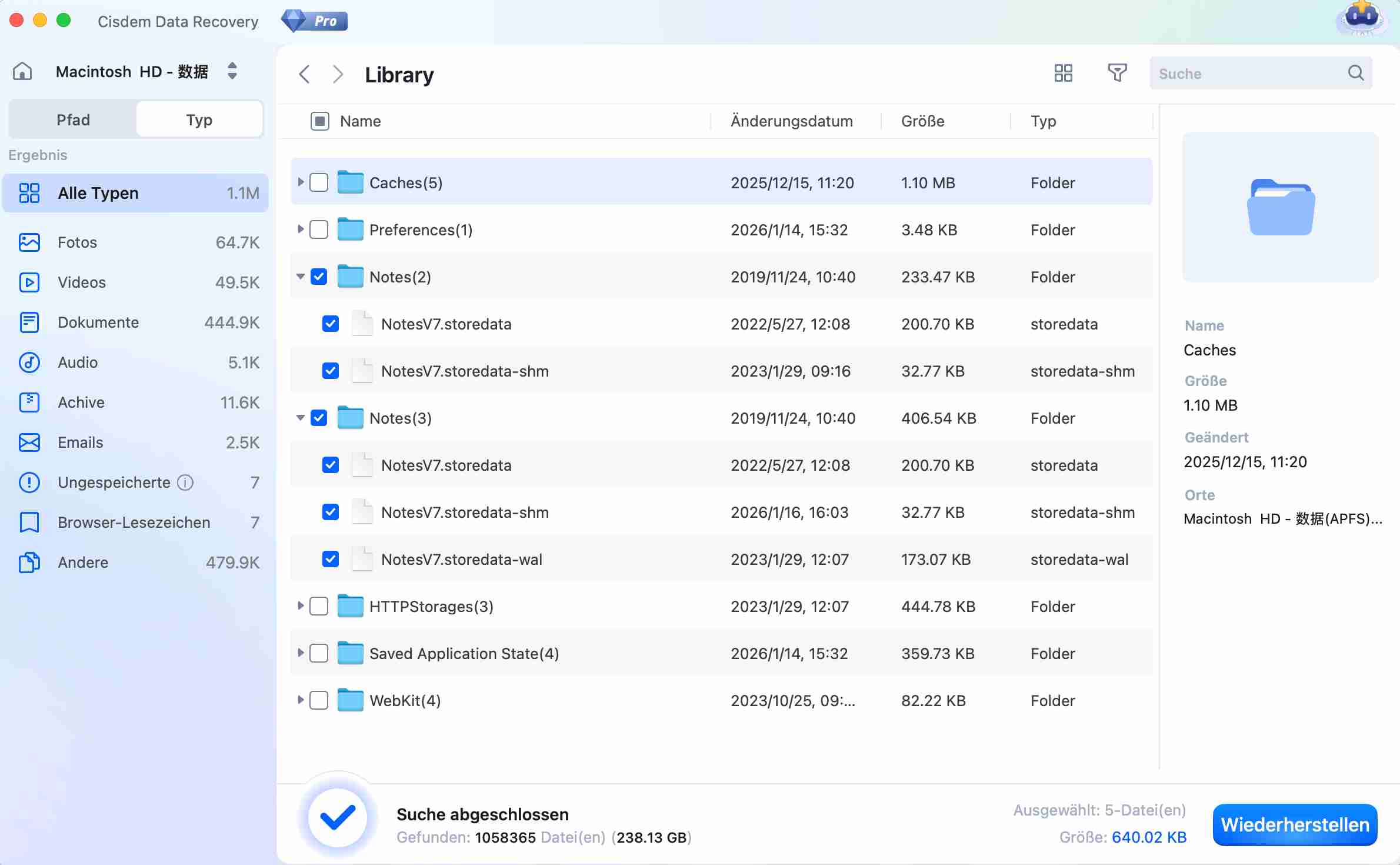
Task: Check the Caches(5) folder checkbox
Action: coord(319,182)
